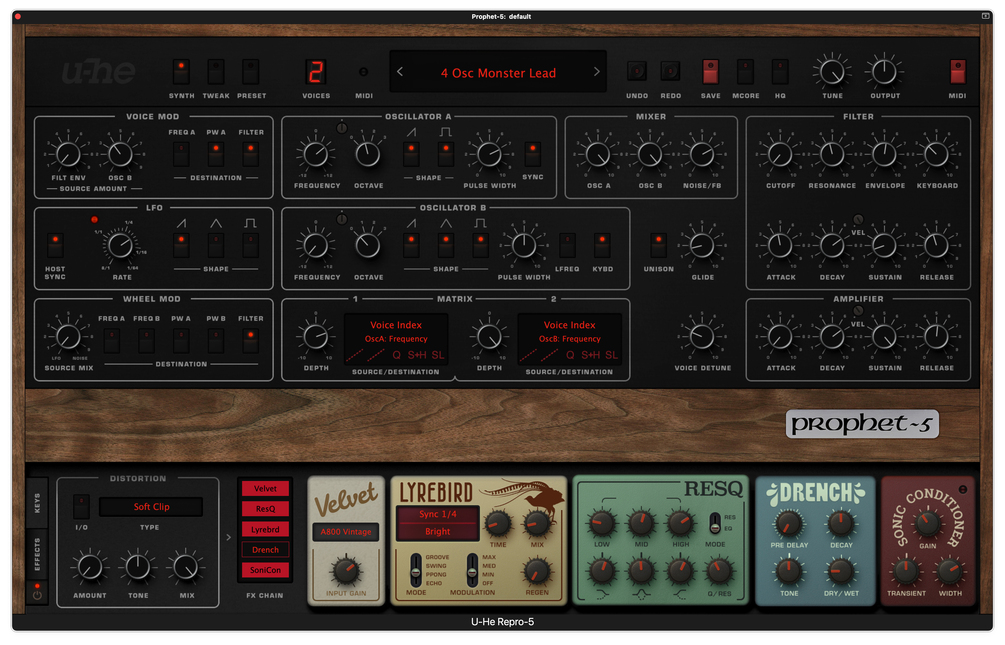Viewport: 1005px width, 645px height.
Task: Toggle the Distortion I/O switch
Action: [x=81, y=507]
